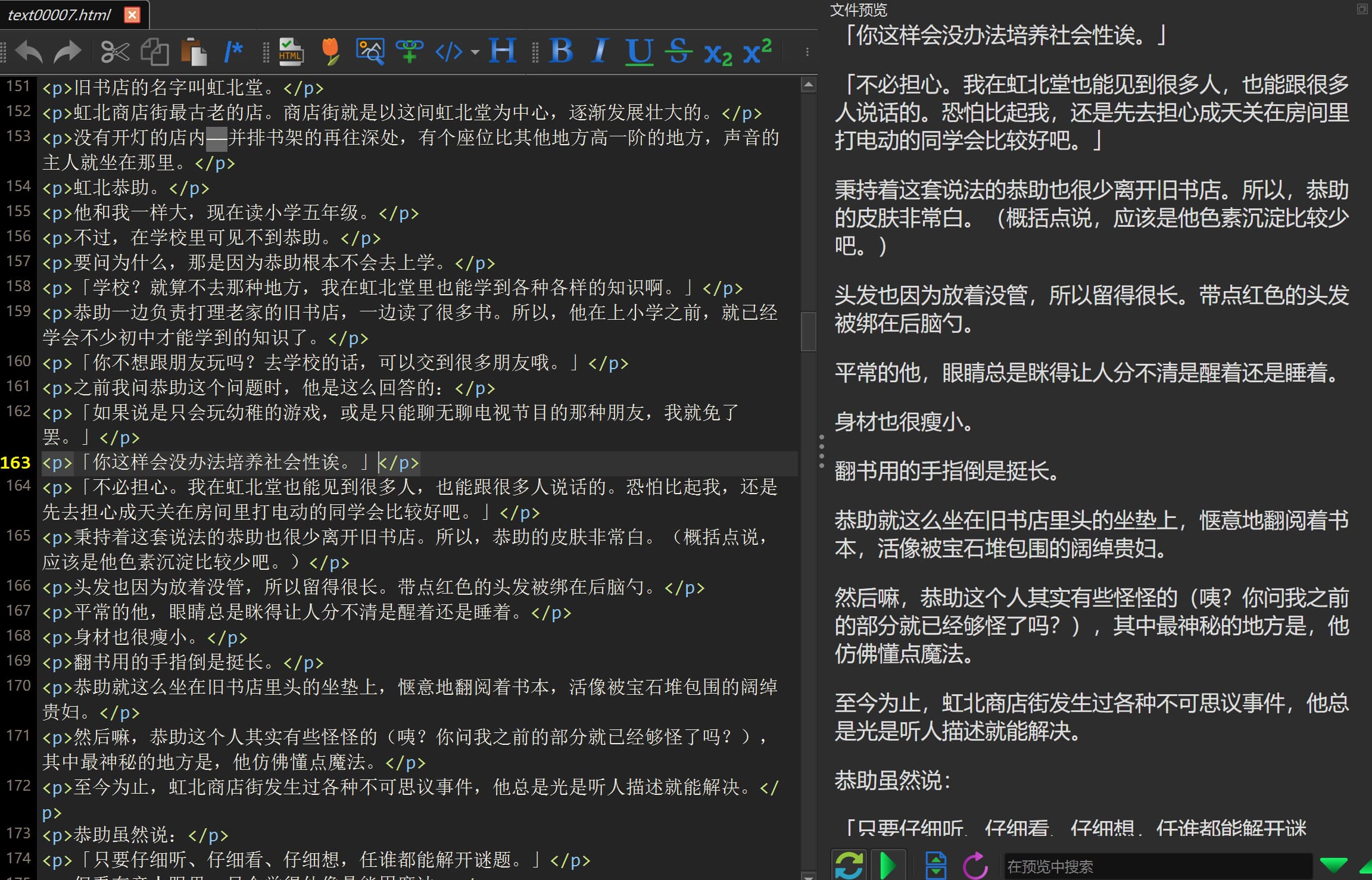The height and width of the screenshot is (880, 1372).
Task: Click the blue page up-down icon in preview
Action: (x=936, y=865)
